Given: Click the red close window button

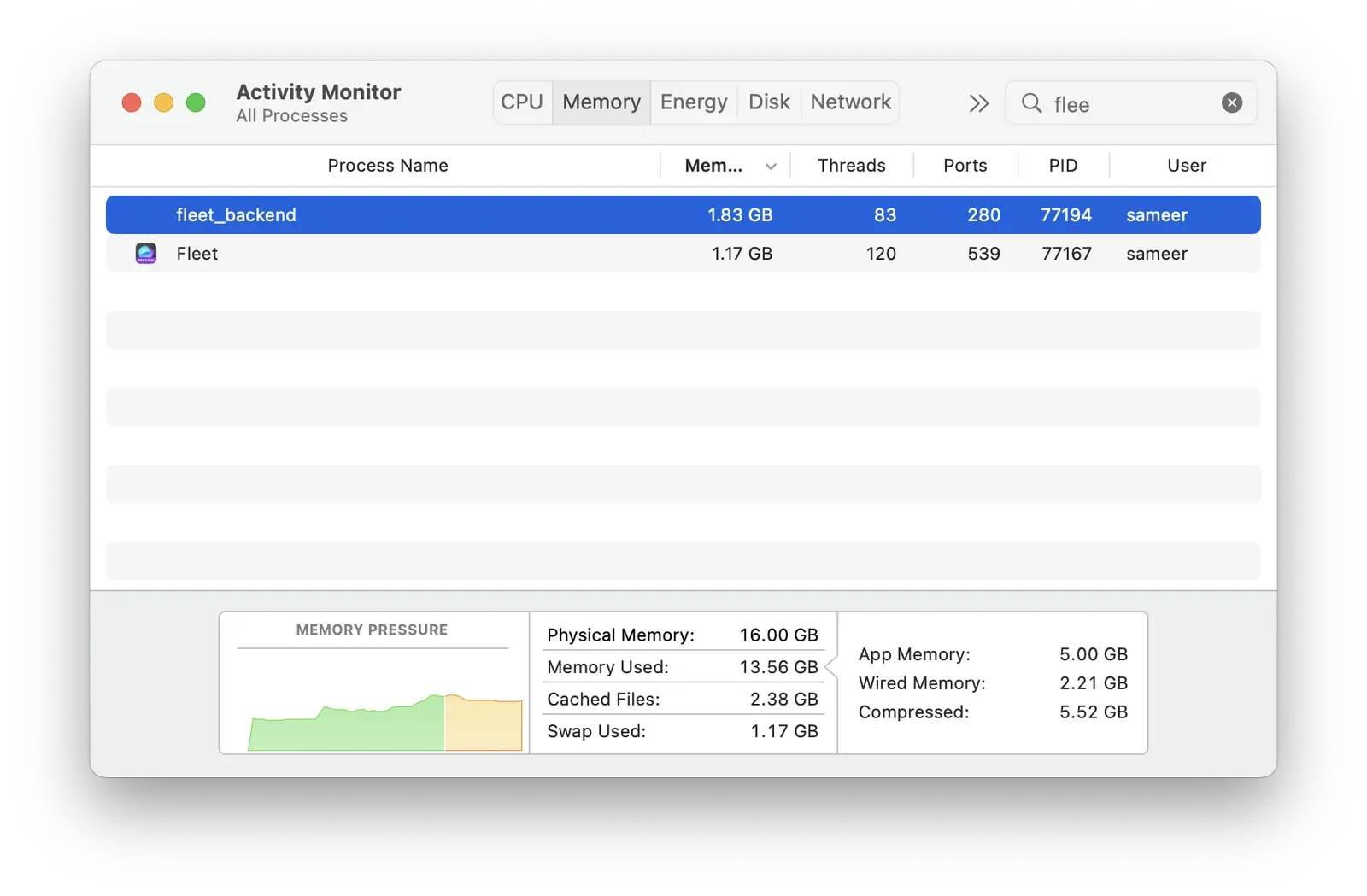Looking at the screenshot, I should pos(132,103).
